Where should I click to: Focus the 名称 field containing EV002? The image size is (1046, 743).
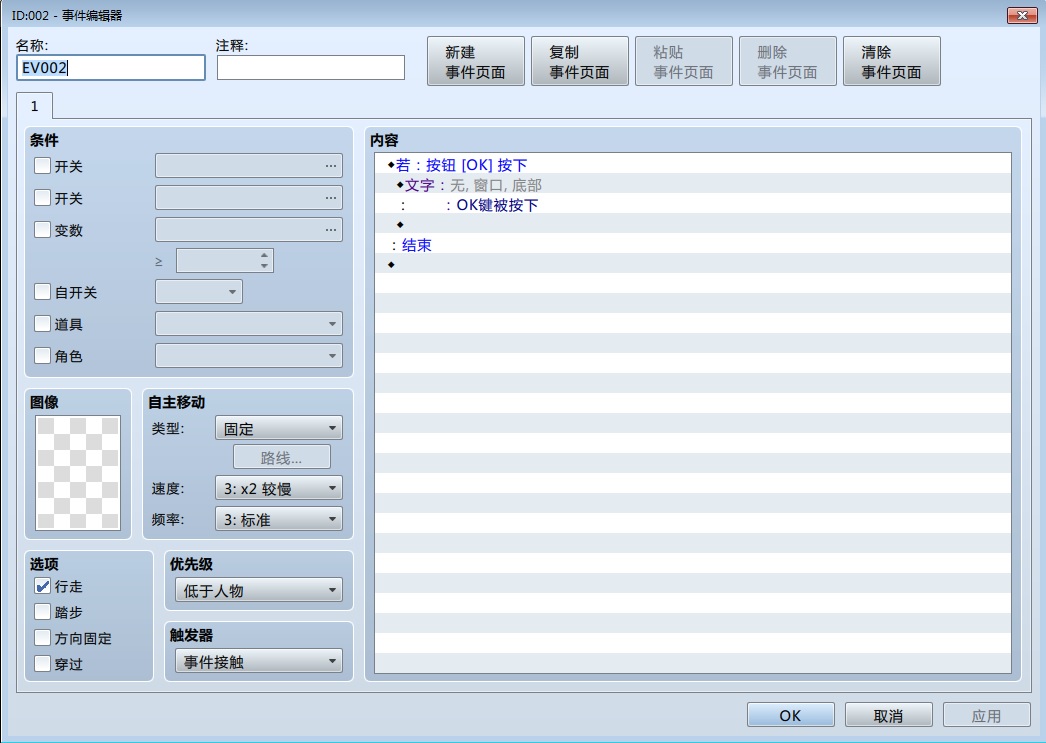pos(111,67)
